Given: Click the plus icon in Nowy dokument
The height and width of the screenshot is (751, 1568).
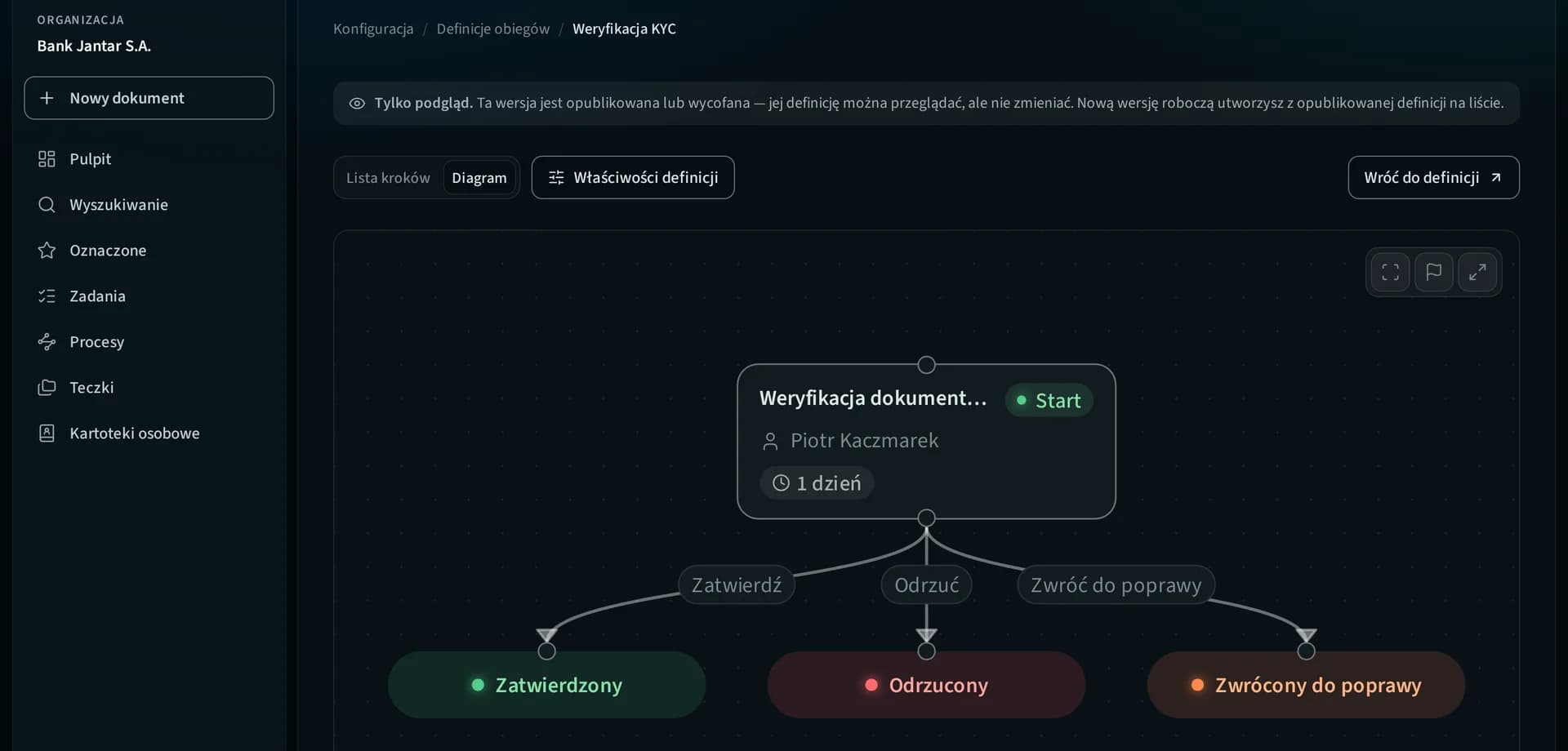Looking at the screenshot, I should pyautogui.click(x=47, y=98).
